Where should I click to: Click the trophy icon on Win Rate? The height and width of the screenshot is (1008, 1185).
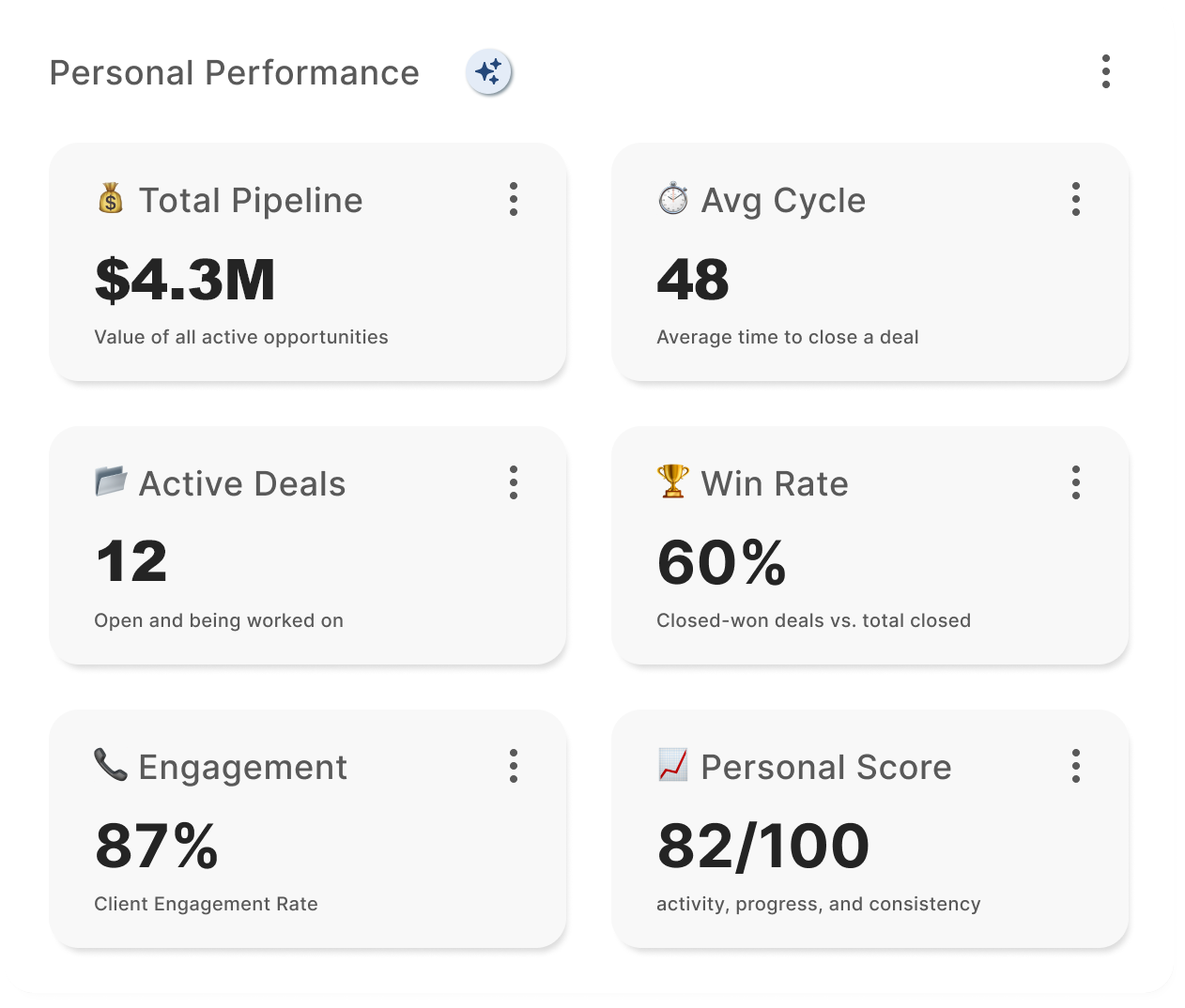tap(672, 481)
